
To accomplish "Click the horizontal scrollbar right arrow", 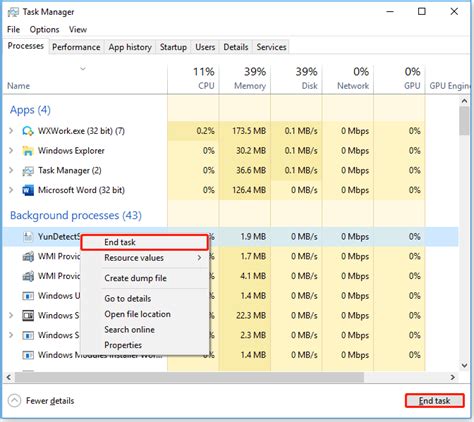I will coord(452,377).
